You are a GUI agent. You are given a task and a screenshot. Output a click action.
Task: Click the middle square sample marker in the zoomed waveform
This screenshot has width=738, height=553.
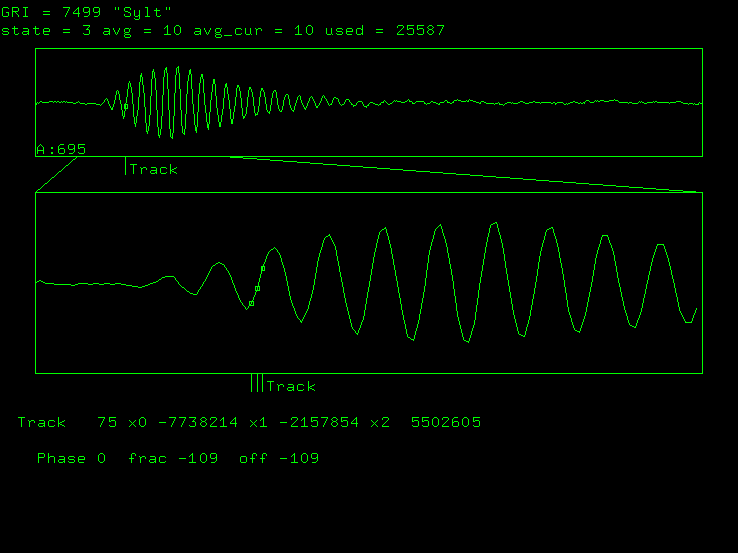[x=257, y=289]
